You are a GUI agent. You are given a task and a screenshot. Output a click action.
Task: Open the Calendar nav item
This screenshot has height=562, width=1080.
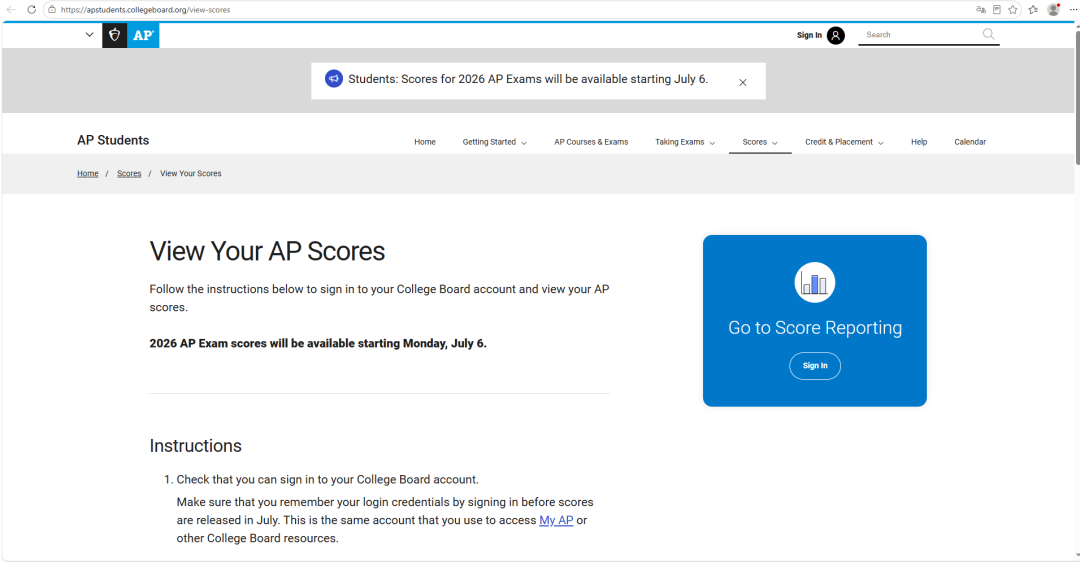pos(970,142)
